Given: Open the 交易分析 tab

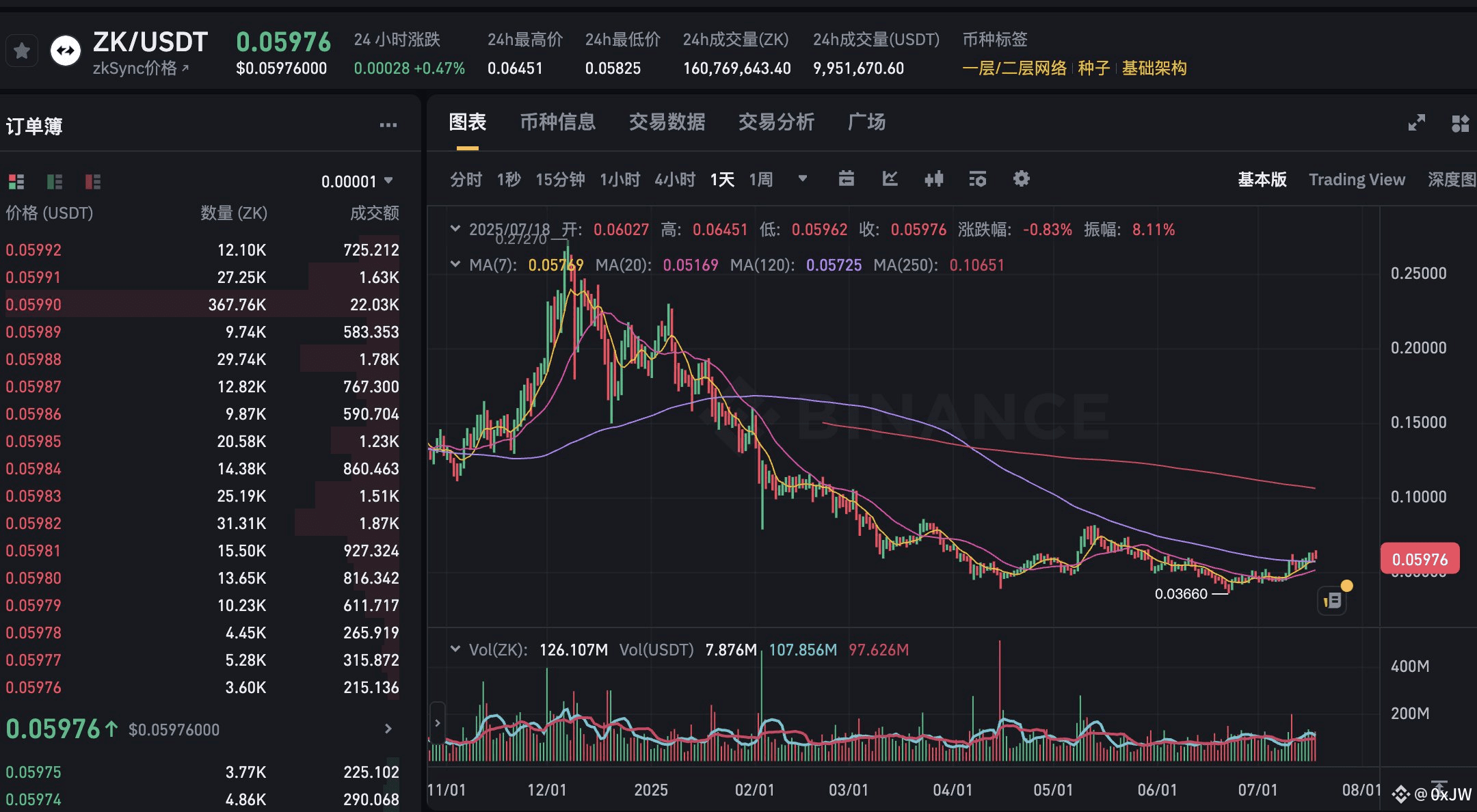Looking at the screenshot, I should coord(777,122).
